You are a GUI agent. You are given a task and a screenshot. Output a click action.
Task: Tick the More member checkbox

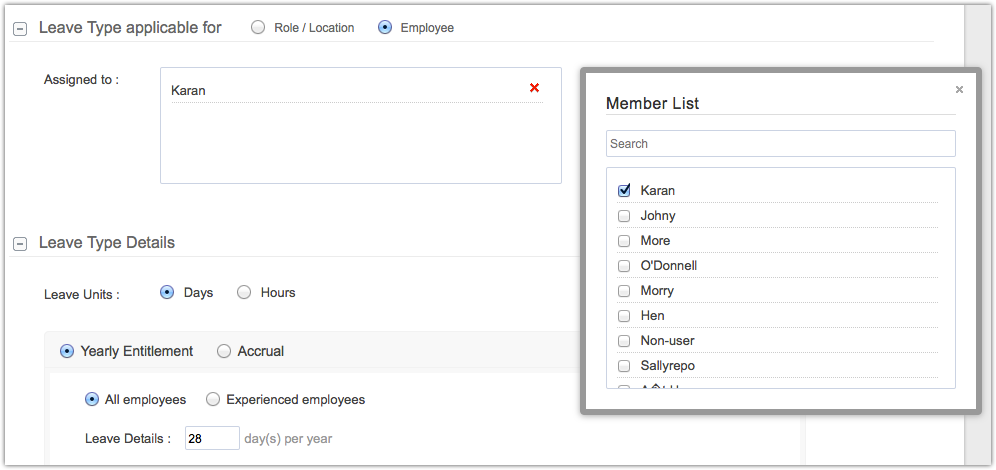(624, 240)
